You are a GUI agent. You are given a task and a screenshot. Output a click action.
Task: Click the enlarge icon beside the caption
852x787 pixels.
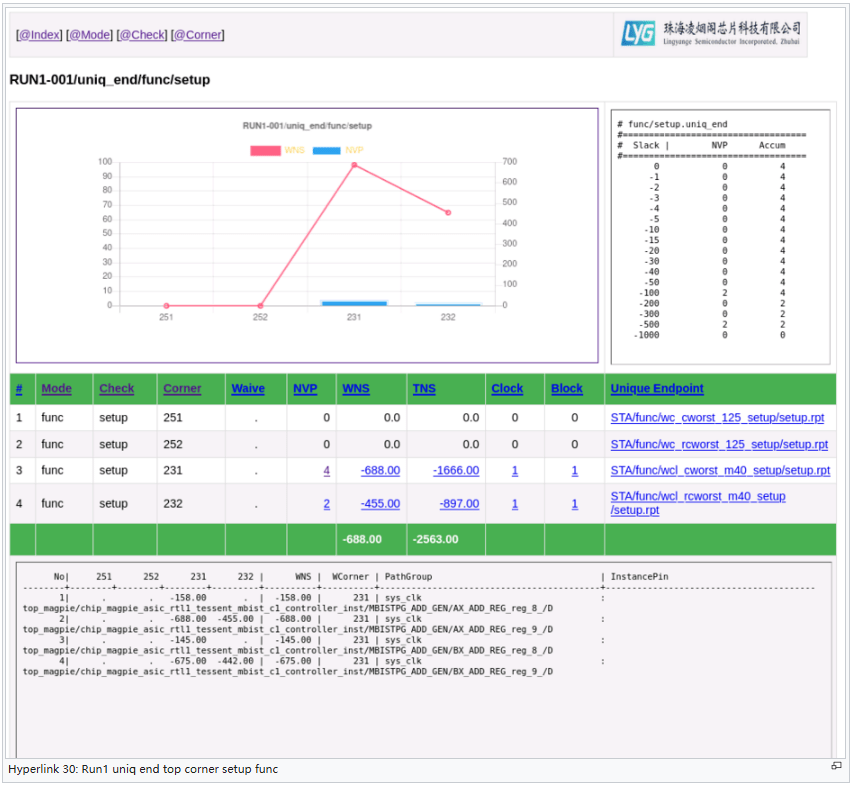tap(835, 766)
